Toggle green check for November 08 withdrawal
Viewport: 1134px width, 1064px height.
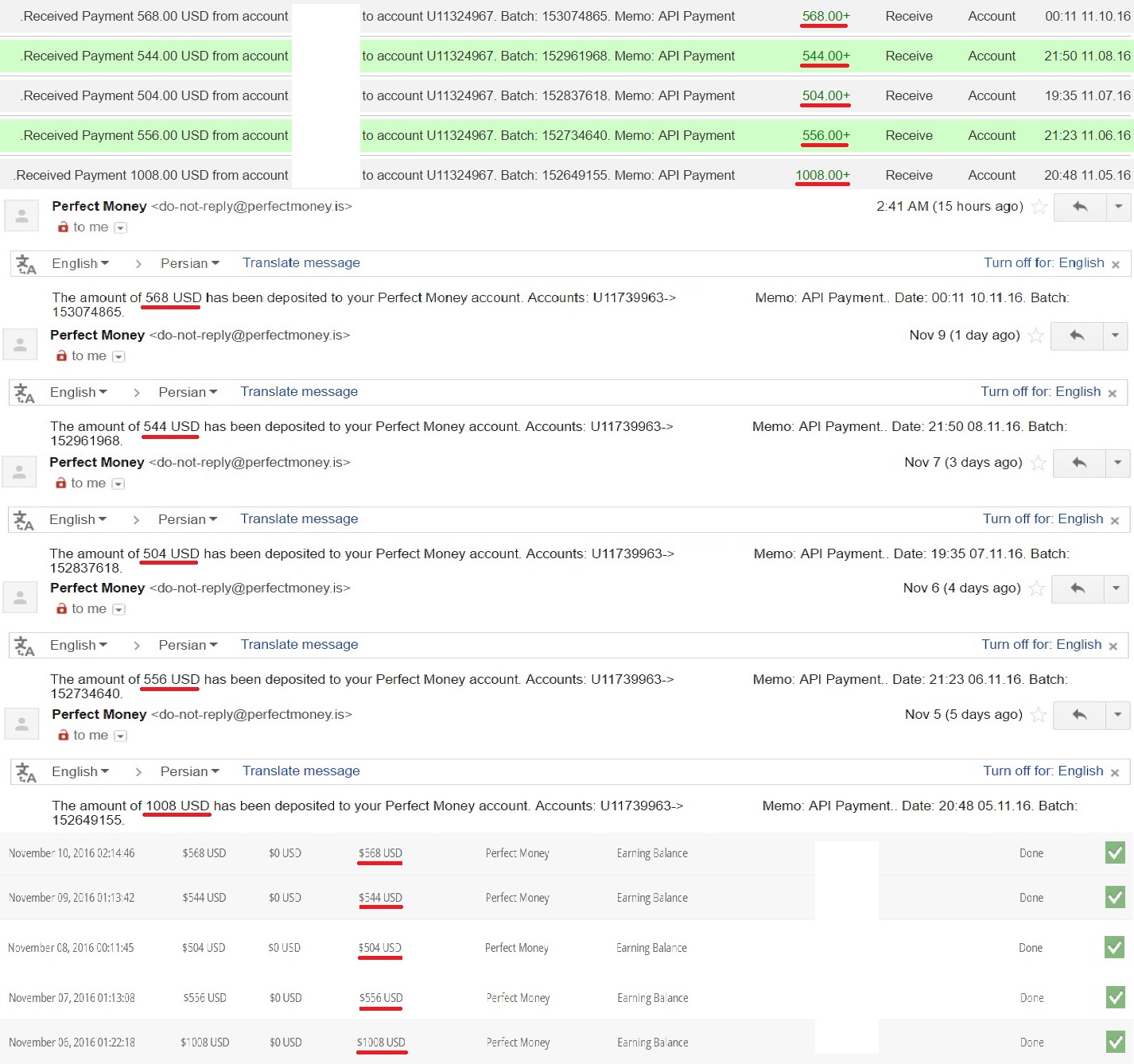click(x=1114, y=947)
